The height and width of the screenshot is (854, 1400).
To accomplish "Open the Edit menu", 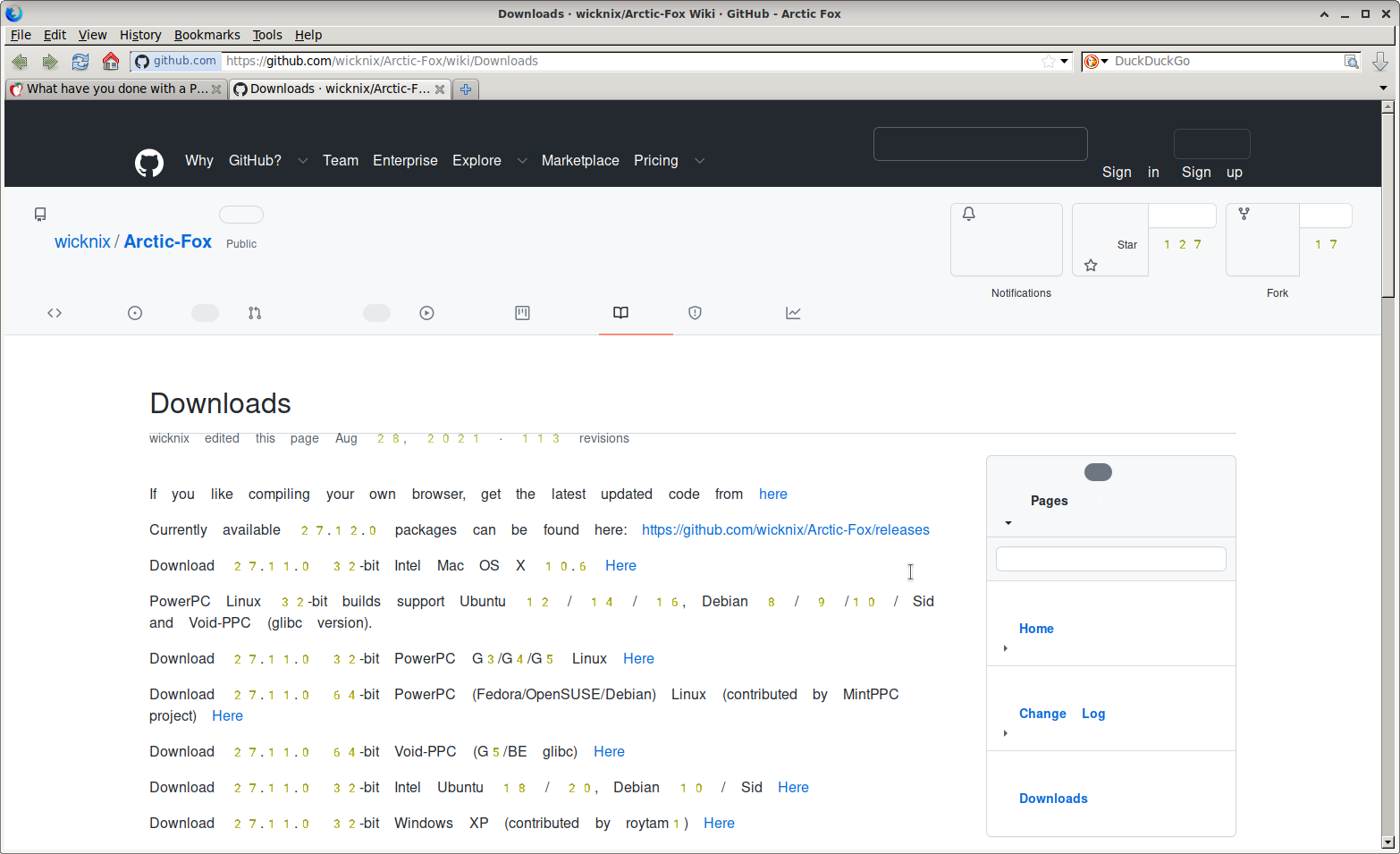I will pyautogui.click(x=55, y=35).
